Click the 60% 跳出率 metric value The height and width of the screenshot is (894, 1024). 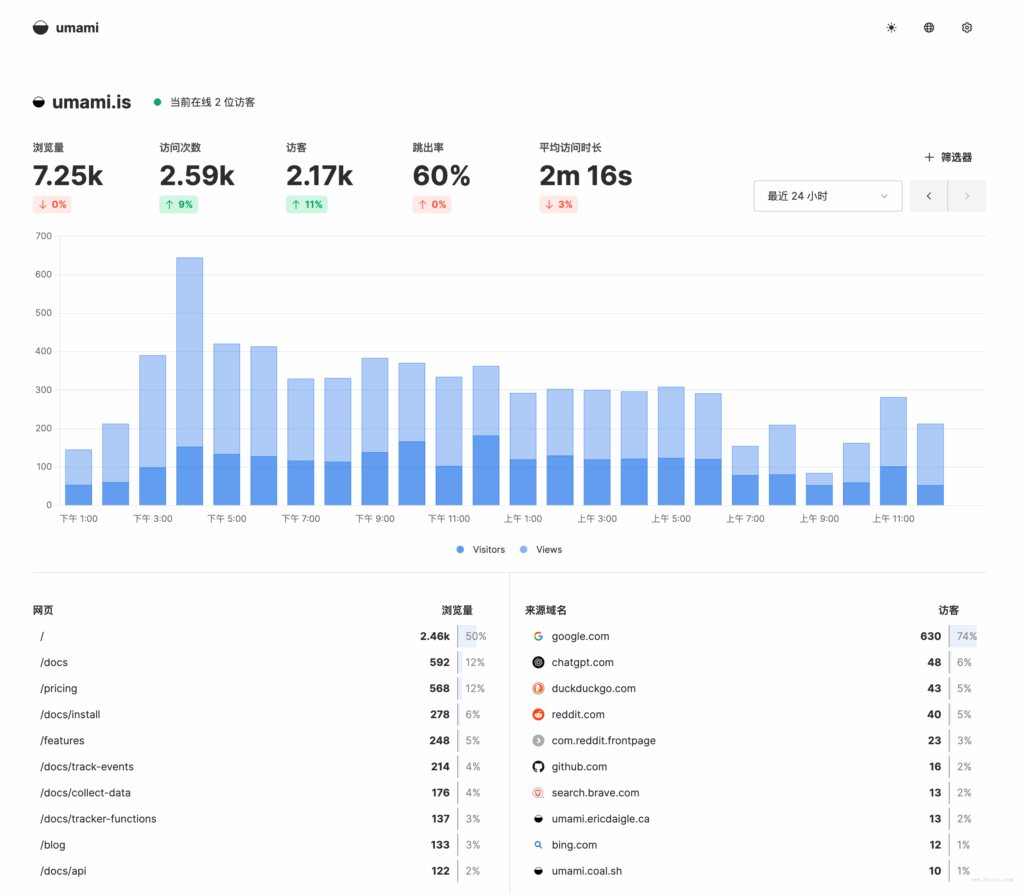click(441, 176)
